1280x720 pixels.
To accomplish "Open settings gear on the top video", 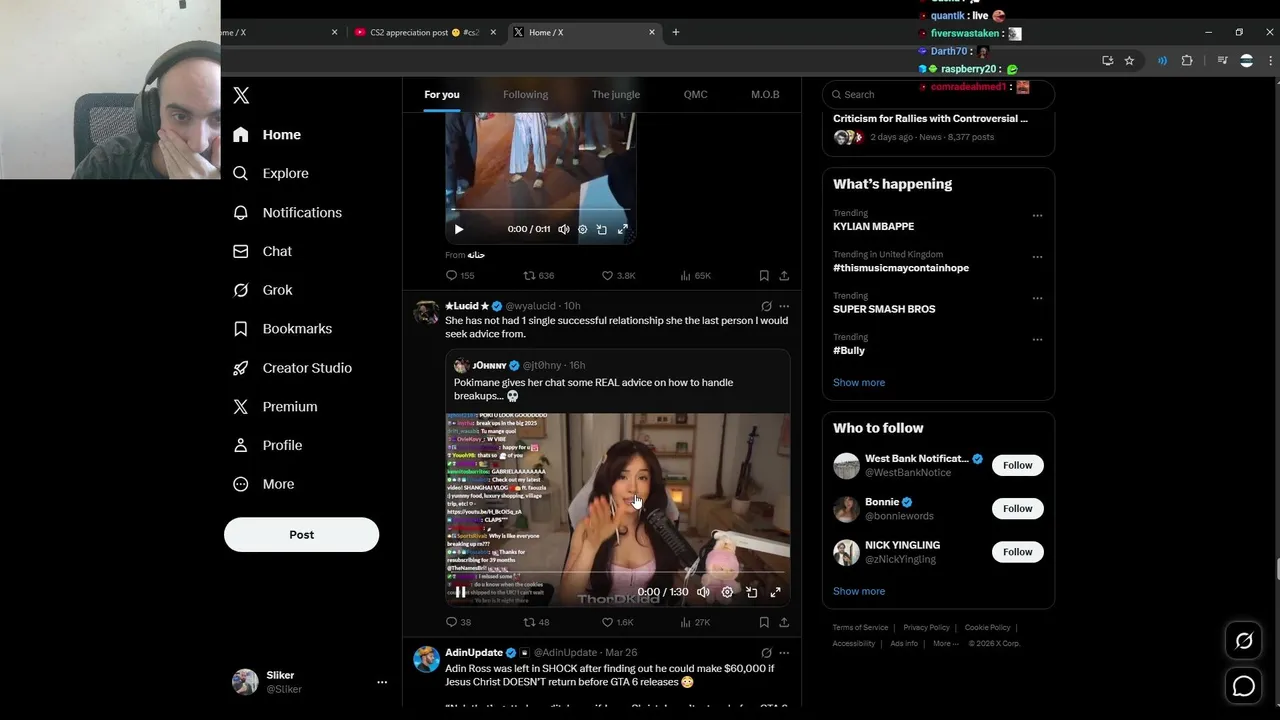I will click(583, 229).
